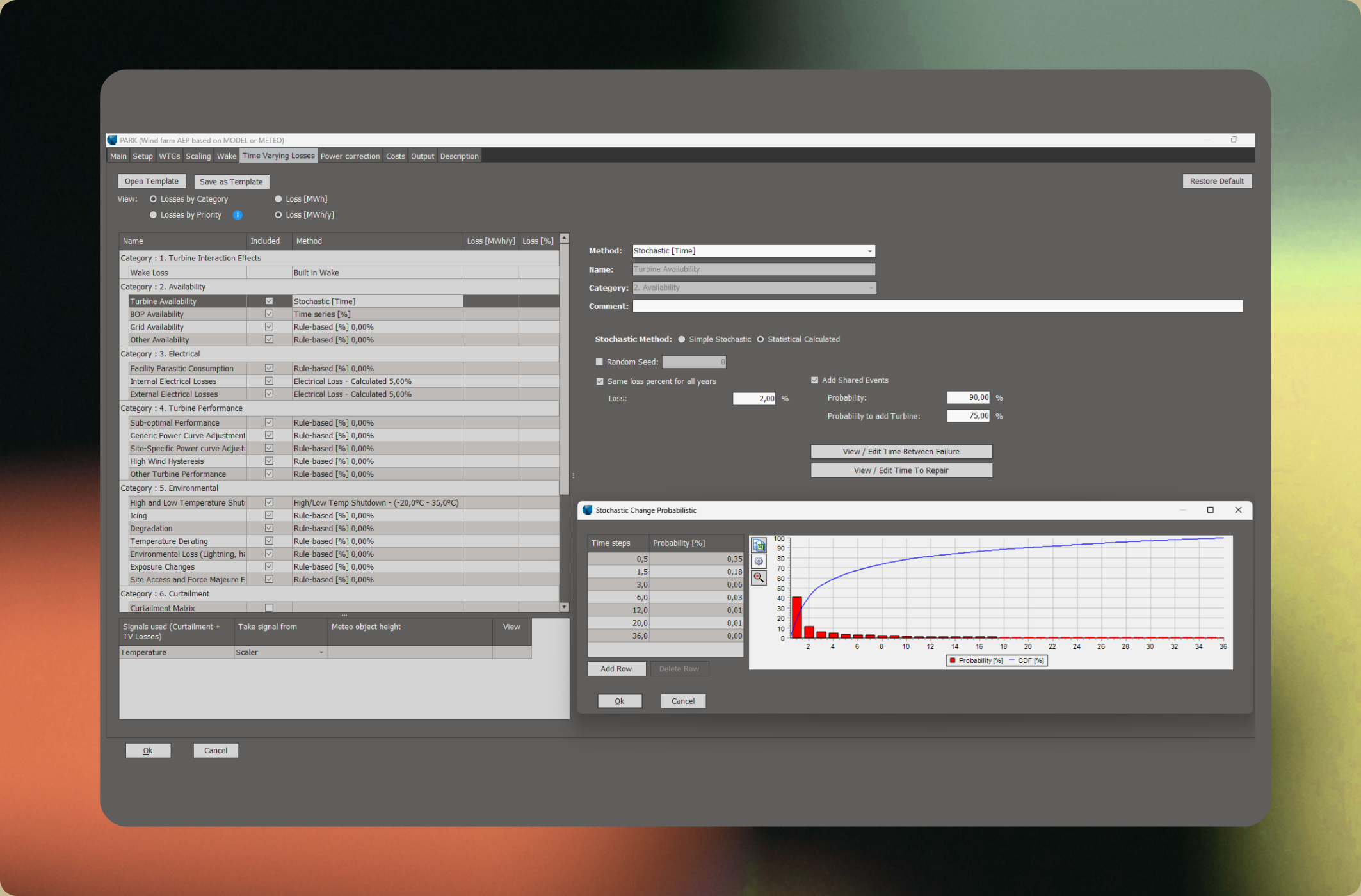This screenshot has height=896, width=1361.
Task: Click the Loss percent input field
Action: click(x=754, y=399)
